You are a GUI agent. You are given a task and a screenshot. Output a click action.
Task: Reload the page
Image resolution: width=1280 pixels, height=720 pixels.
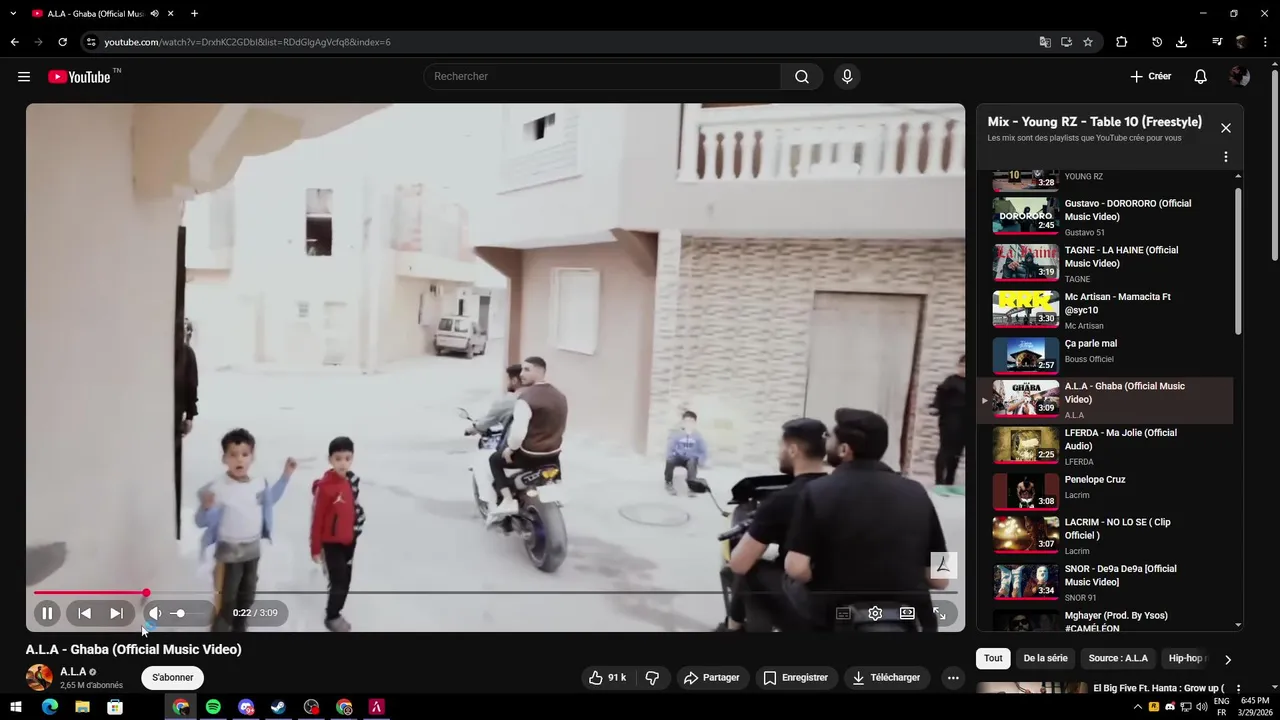pos(62,42)
